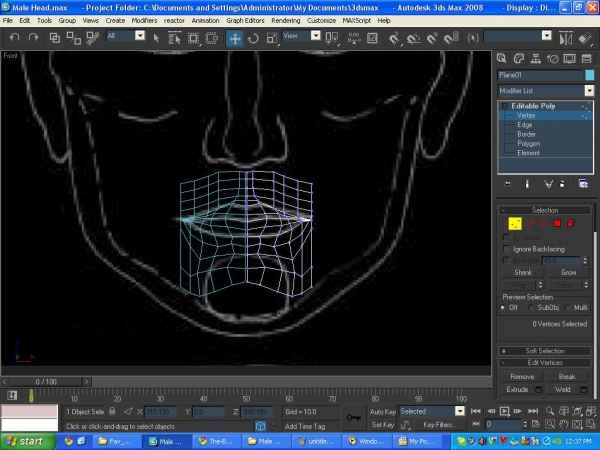The image size is (600, 450).
Task: Open the Hierarchy command panel tab
Action: coord(536,58)
